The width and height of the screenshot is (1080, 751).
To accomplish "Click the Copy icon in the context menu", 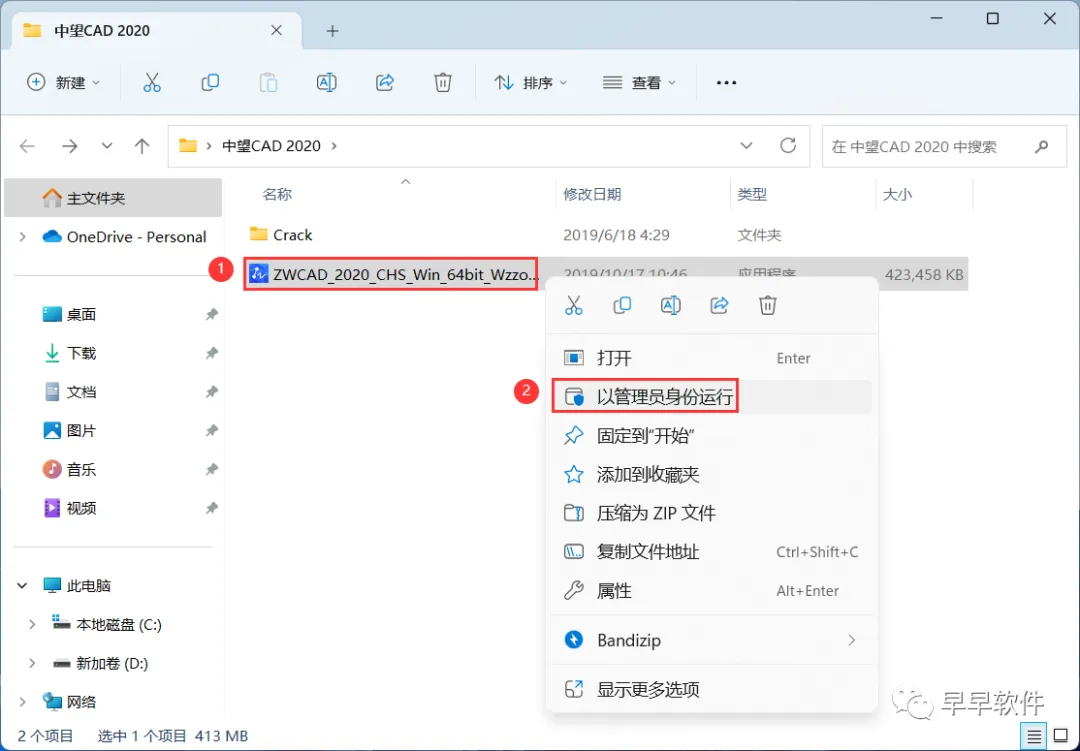I will [622, 305].
